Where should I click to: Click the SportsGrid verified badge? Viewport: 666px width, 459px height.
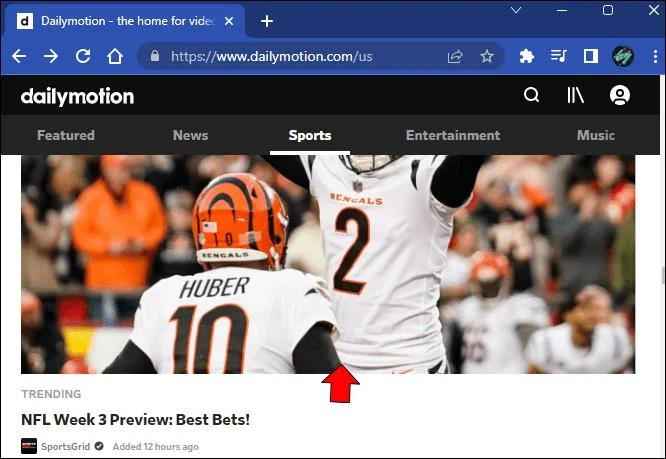(99, 446)
